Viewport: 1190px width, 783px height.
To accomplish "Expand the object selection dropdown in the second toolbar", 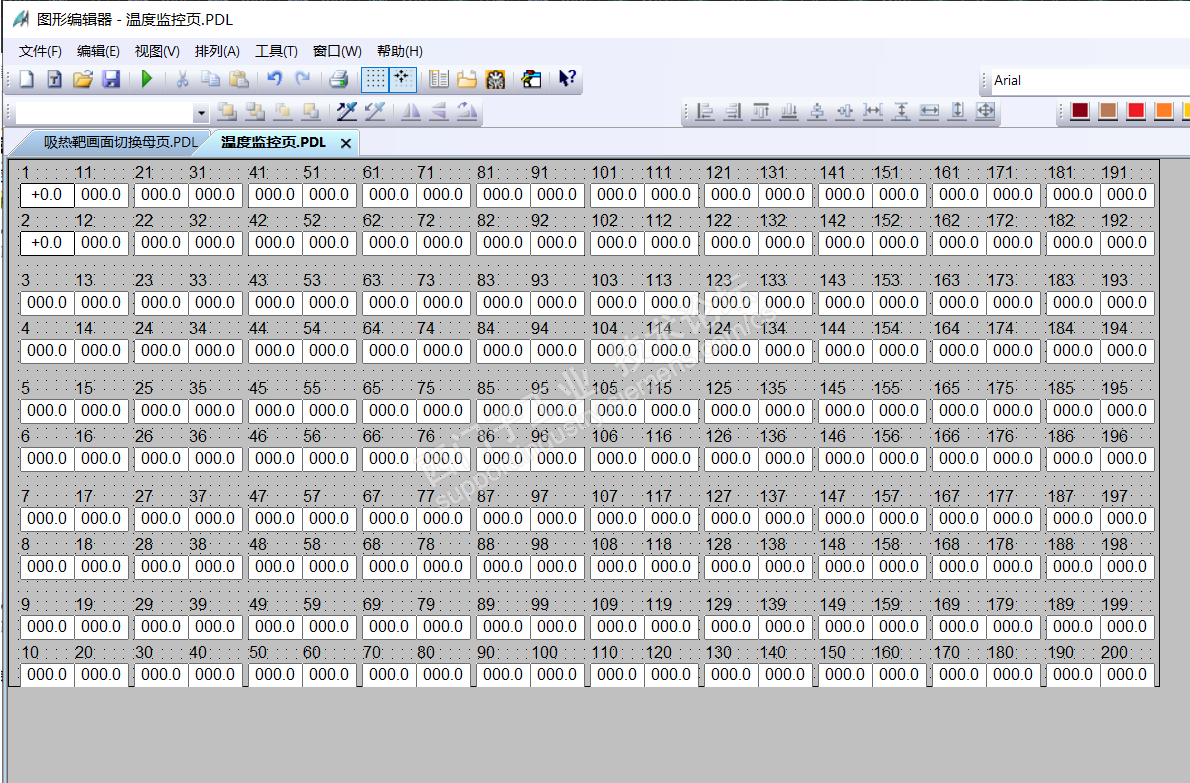I will pos(200,113).
